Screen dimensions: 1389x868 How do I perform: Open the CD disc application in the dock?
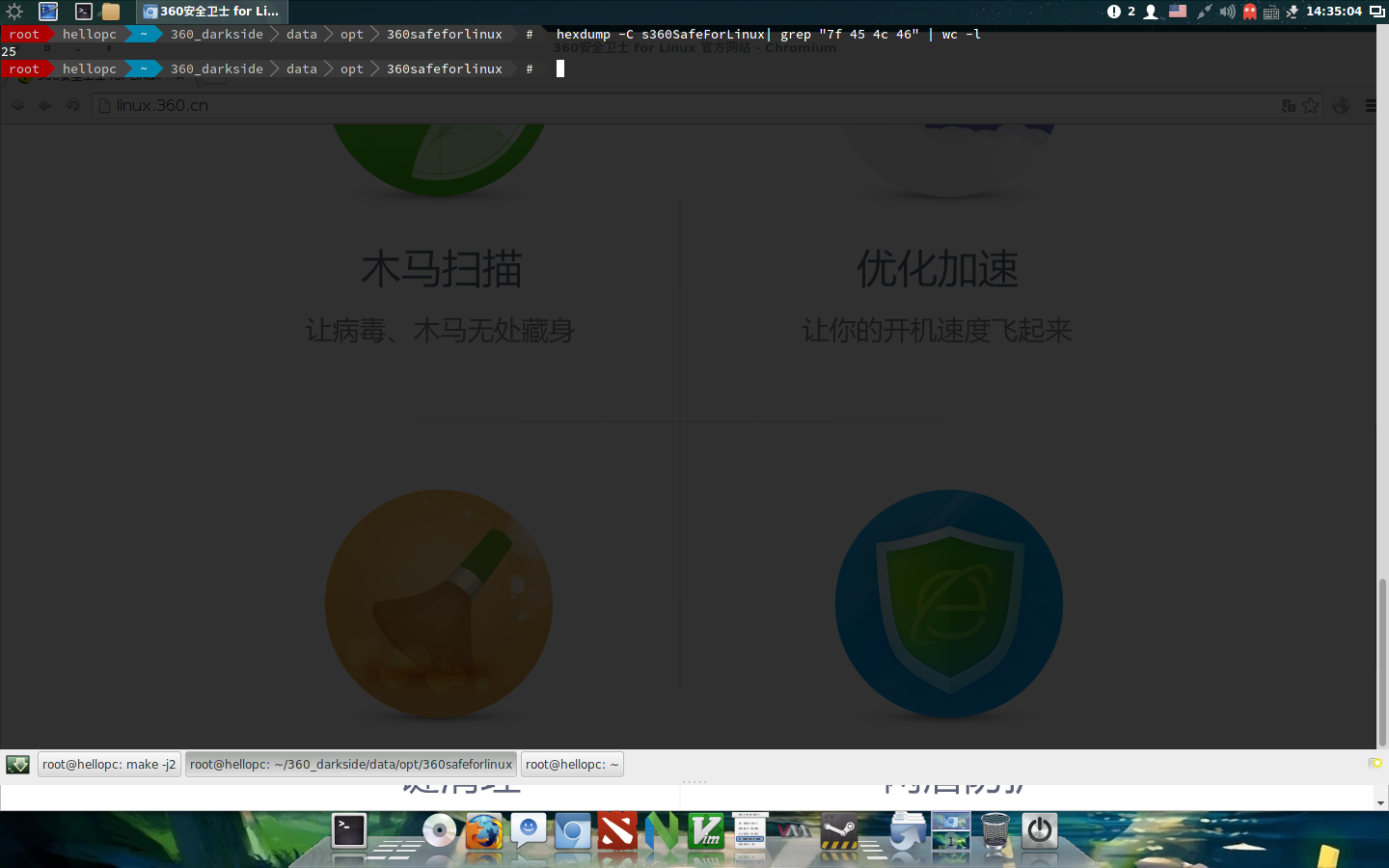pos(440,830)
